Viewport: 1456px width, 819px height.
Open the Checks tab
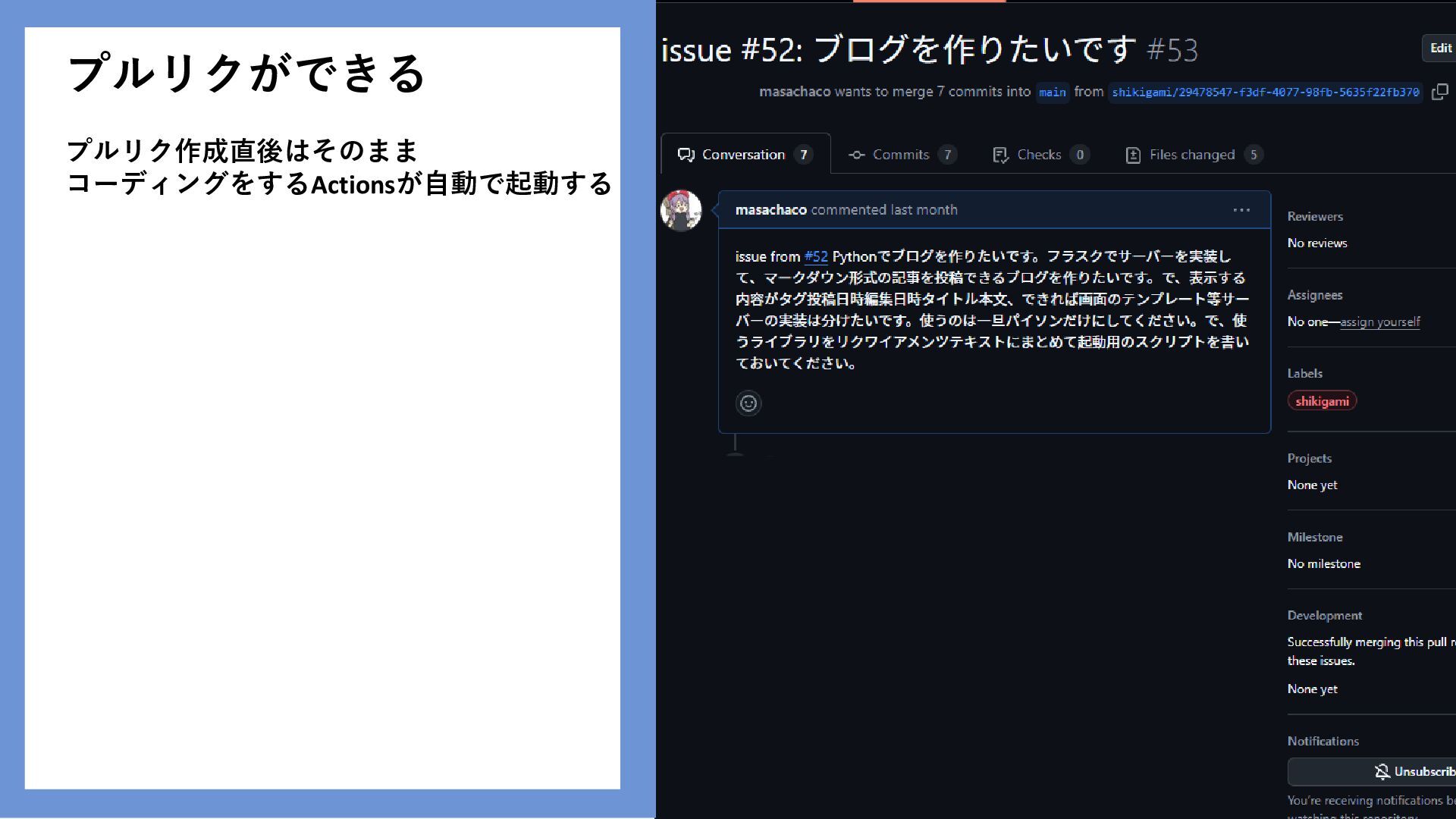point(1041,155)
